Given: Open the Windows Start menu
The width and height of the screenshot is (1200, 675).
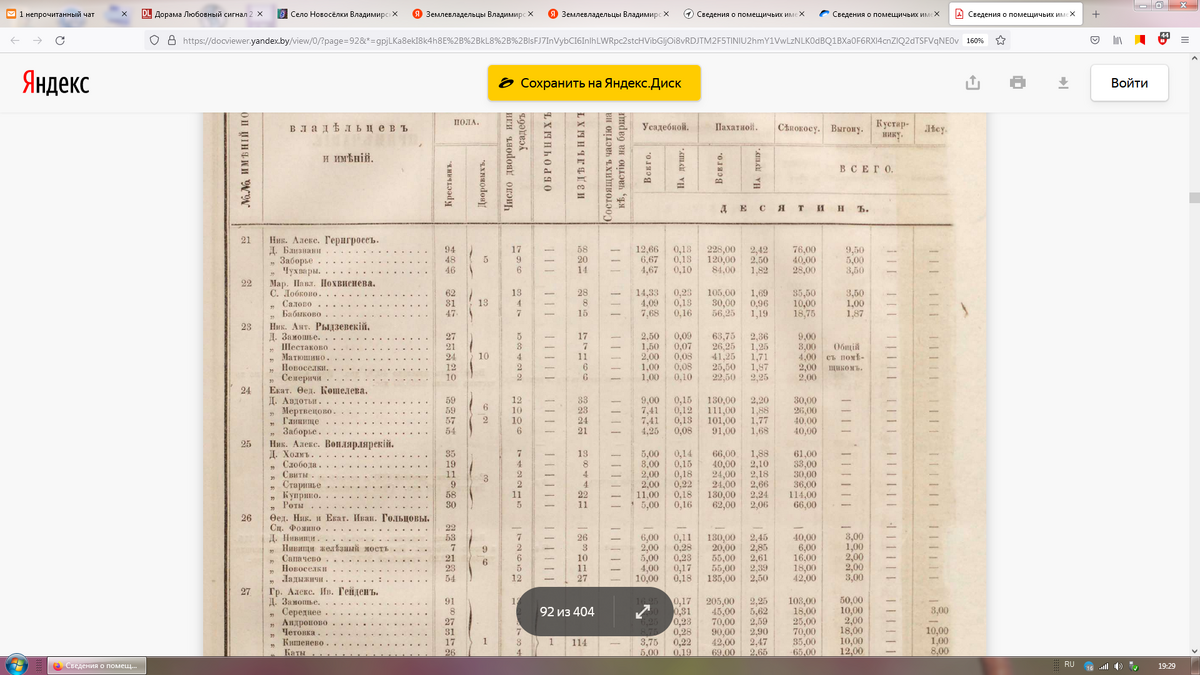Looking at the screenshot, I should click(16, 664).
